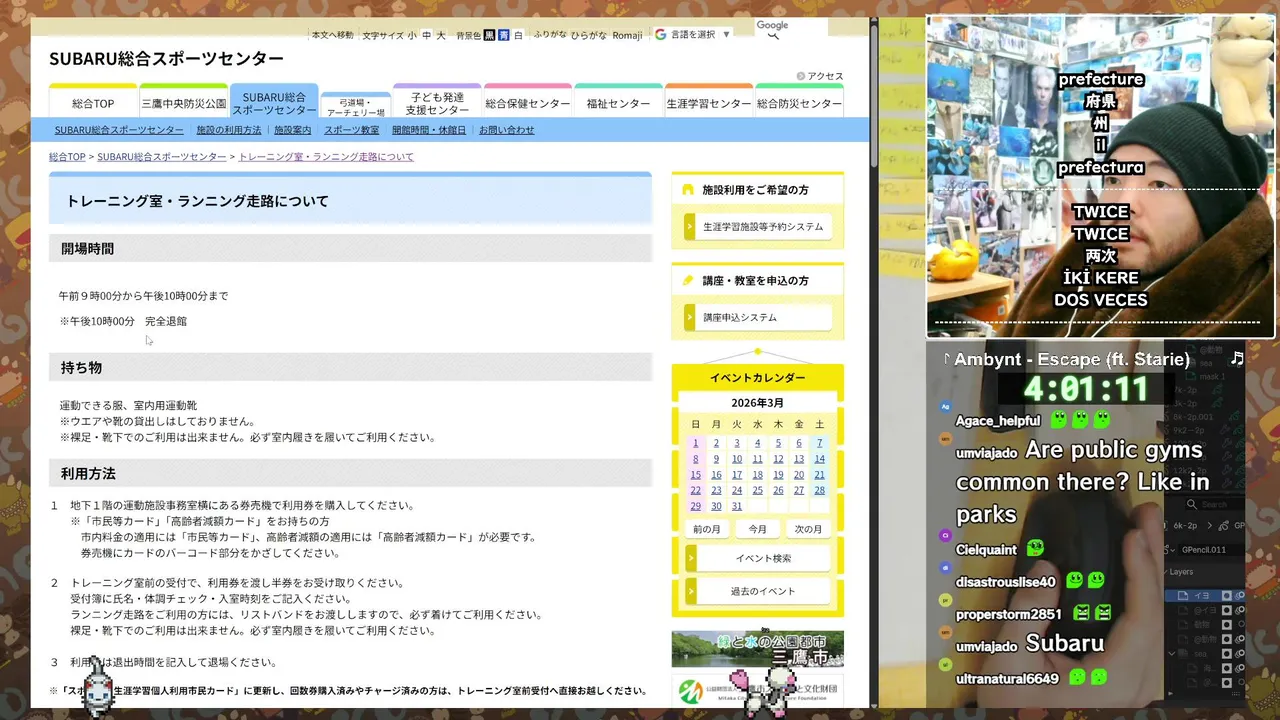
Task: Click the Google translate G logo
Action: [x=660, y=34]
